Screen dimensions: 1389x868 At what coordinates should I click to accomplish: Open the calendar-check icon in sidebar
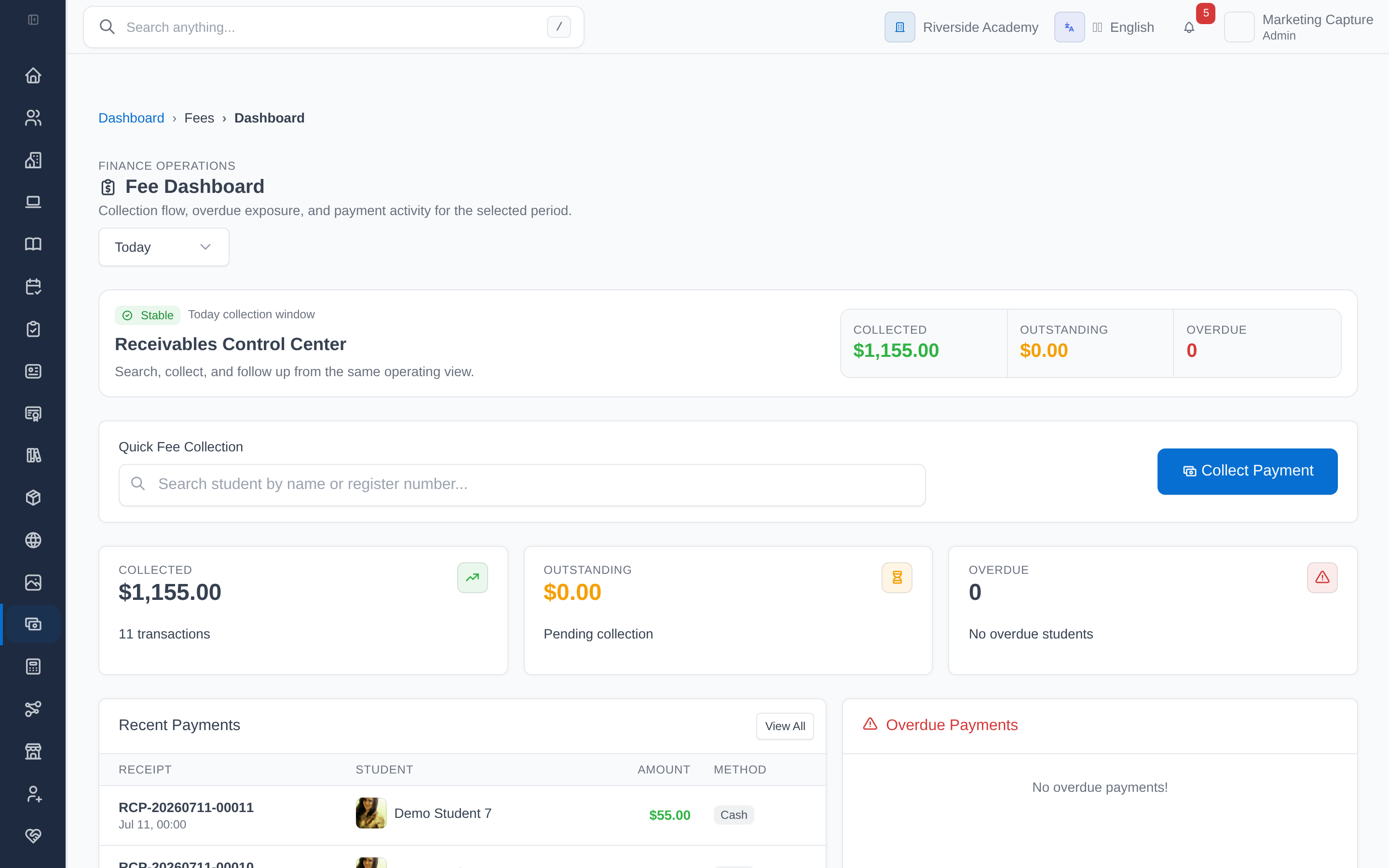click(33, 286)
